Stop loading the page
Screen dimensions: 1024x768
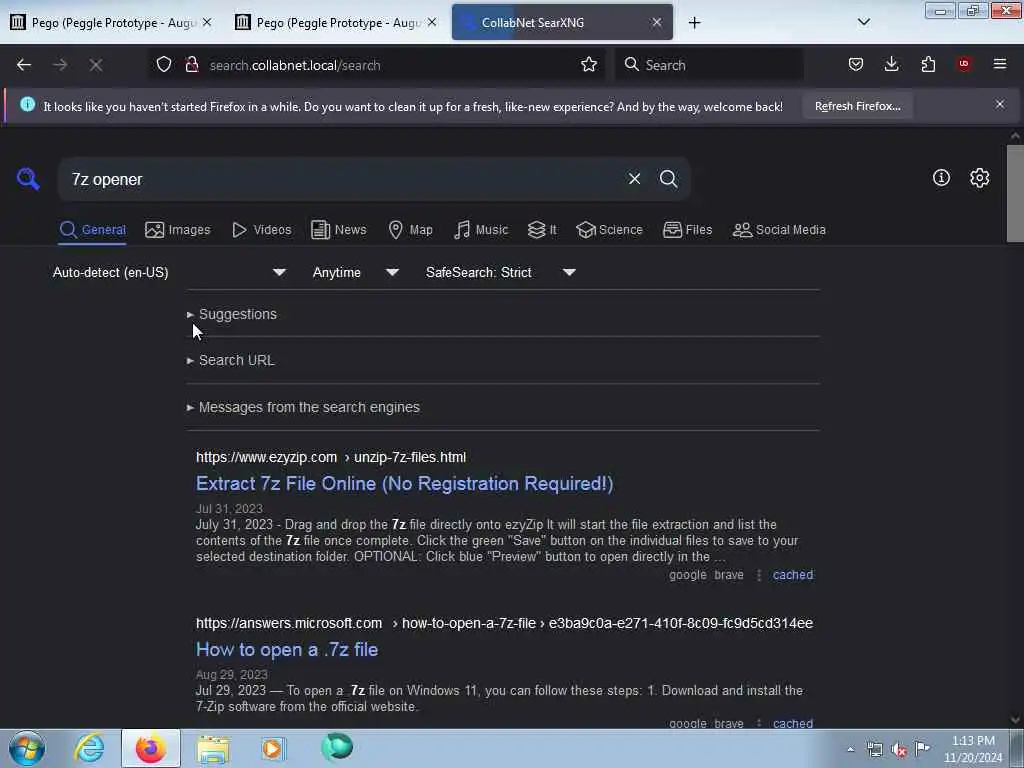[96, 65]
